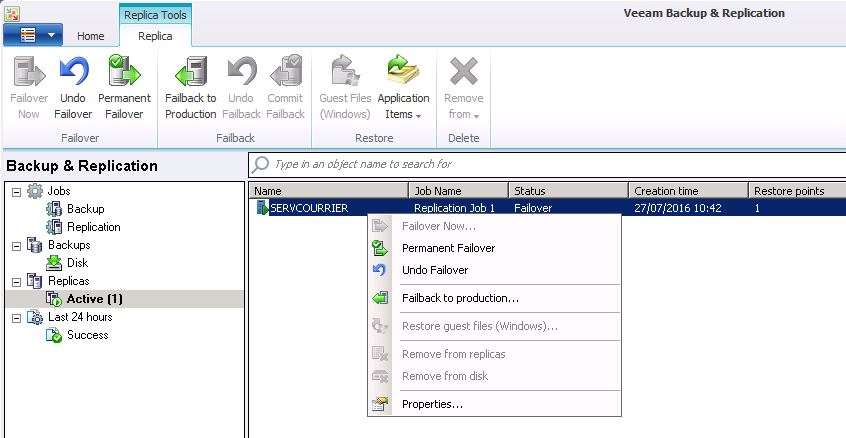The height and width of the screenshot is (438, 846).
Task: Open the Application Items dropdown
Action: pos(403,89)
